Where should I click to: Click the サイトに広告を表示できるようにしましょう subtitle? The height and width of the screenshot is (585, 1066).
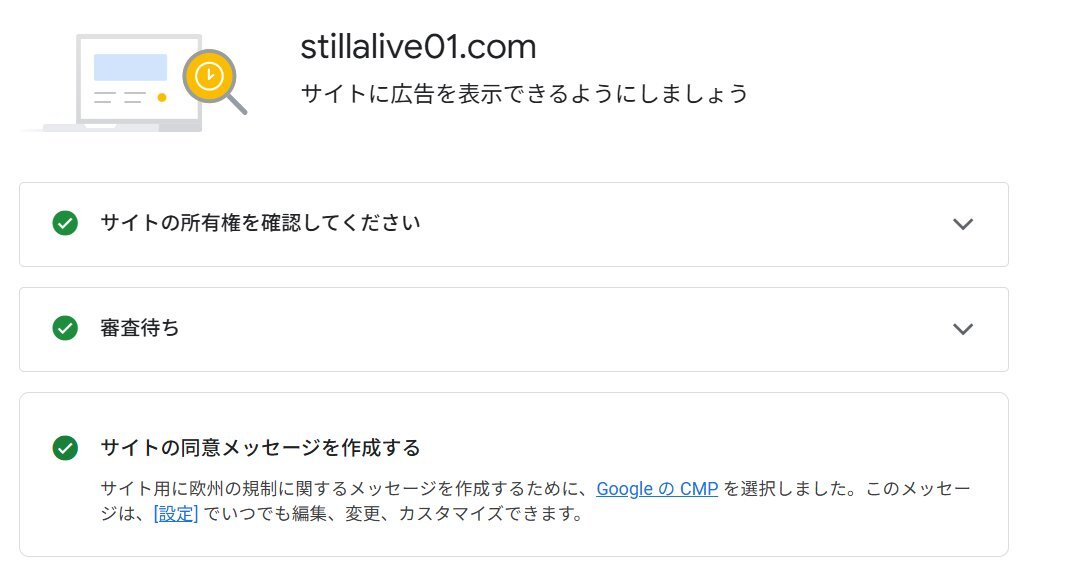pos(524,93)
